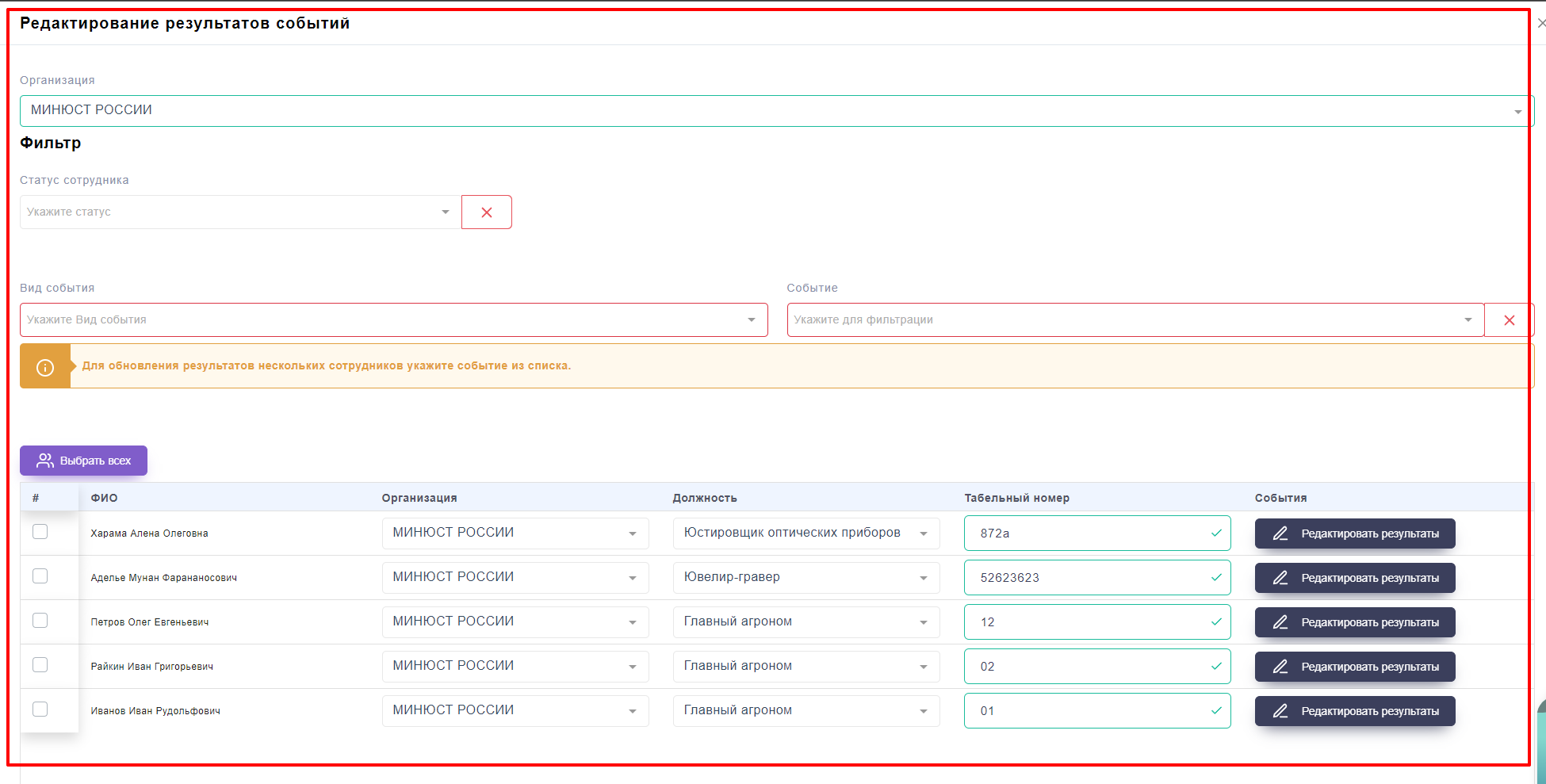Click the info icon in the orange notice
This screenshot has height=784, width=1546.
pyautogui.click(x=45, y=367)
